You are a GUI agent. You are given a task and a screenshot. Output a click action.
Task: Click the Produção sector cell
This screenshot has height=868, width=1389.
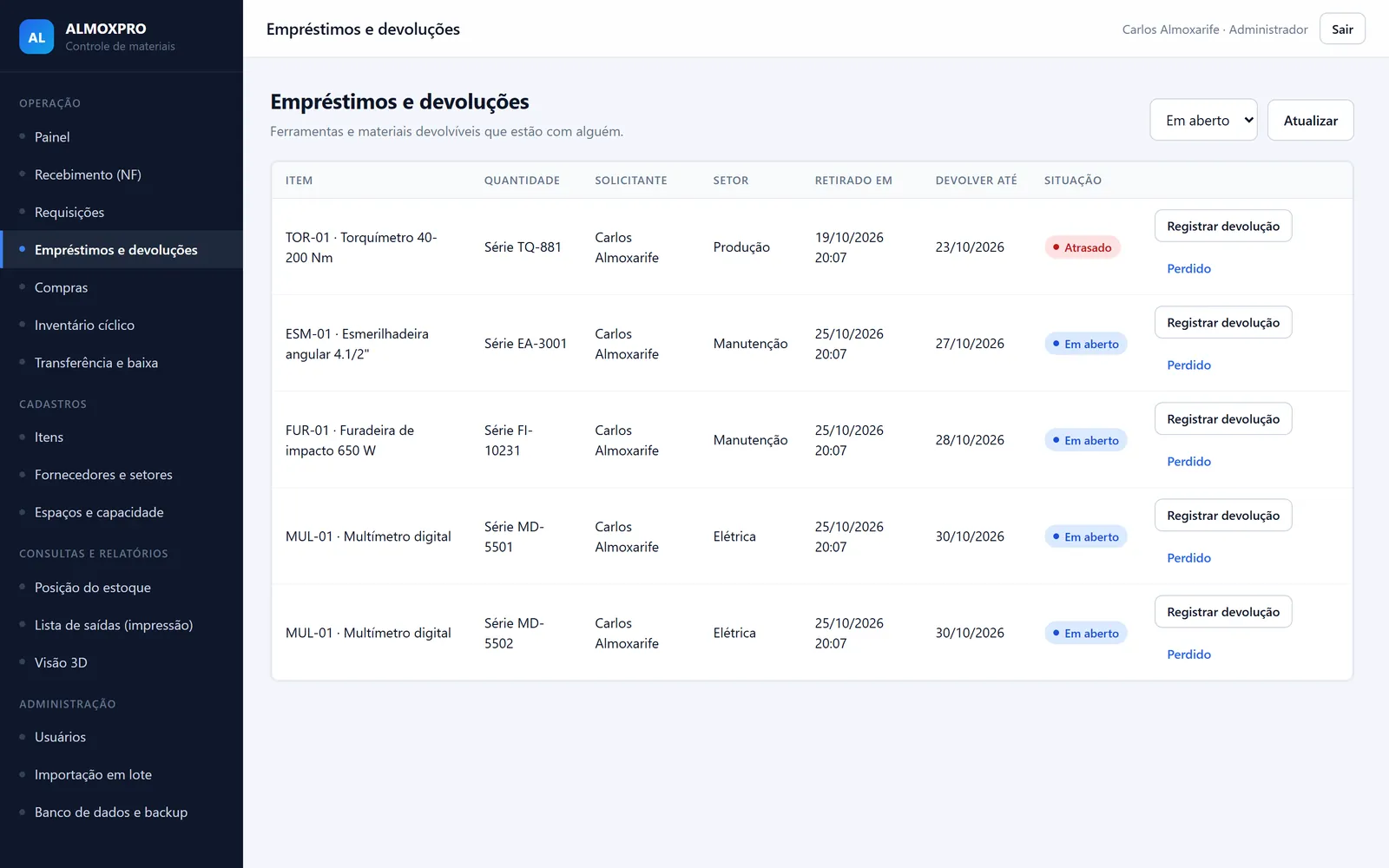point(741,247)
